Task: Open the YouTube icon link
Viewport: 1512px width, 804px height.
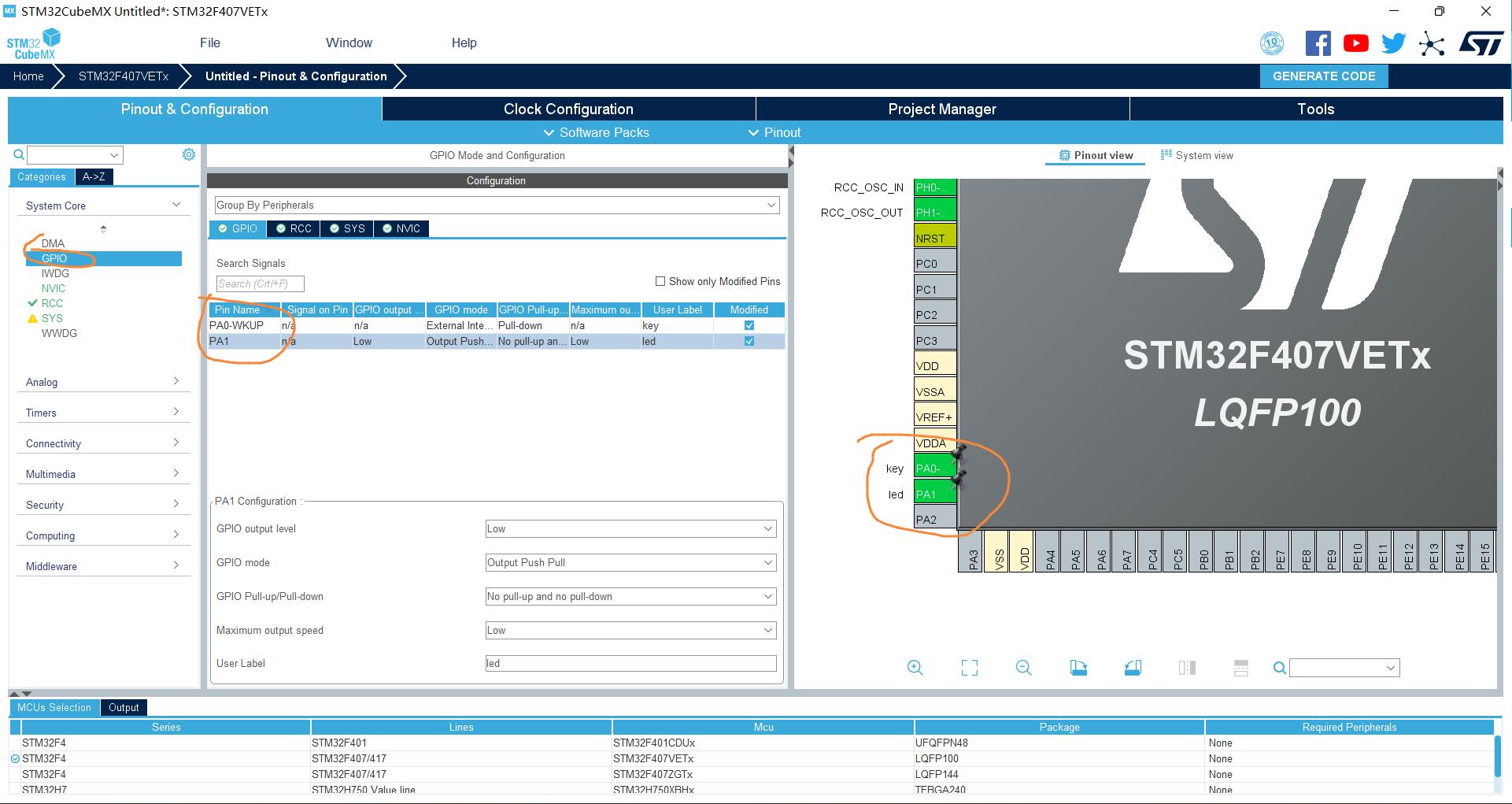Action: coord(1355,43)
